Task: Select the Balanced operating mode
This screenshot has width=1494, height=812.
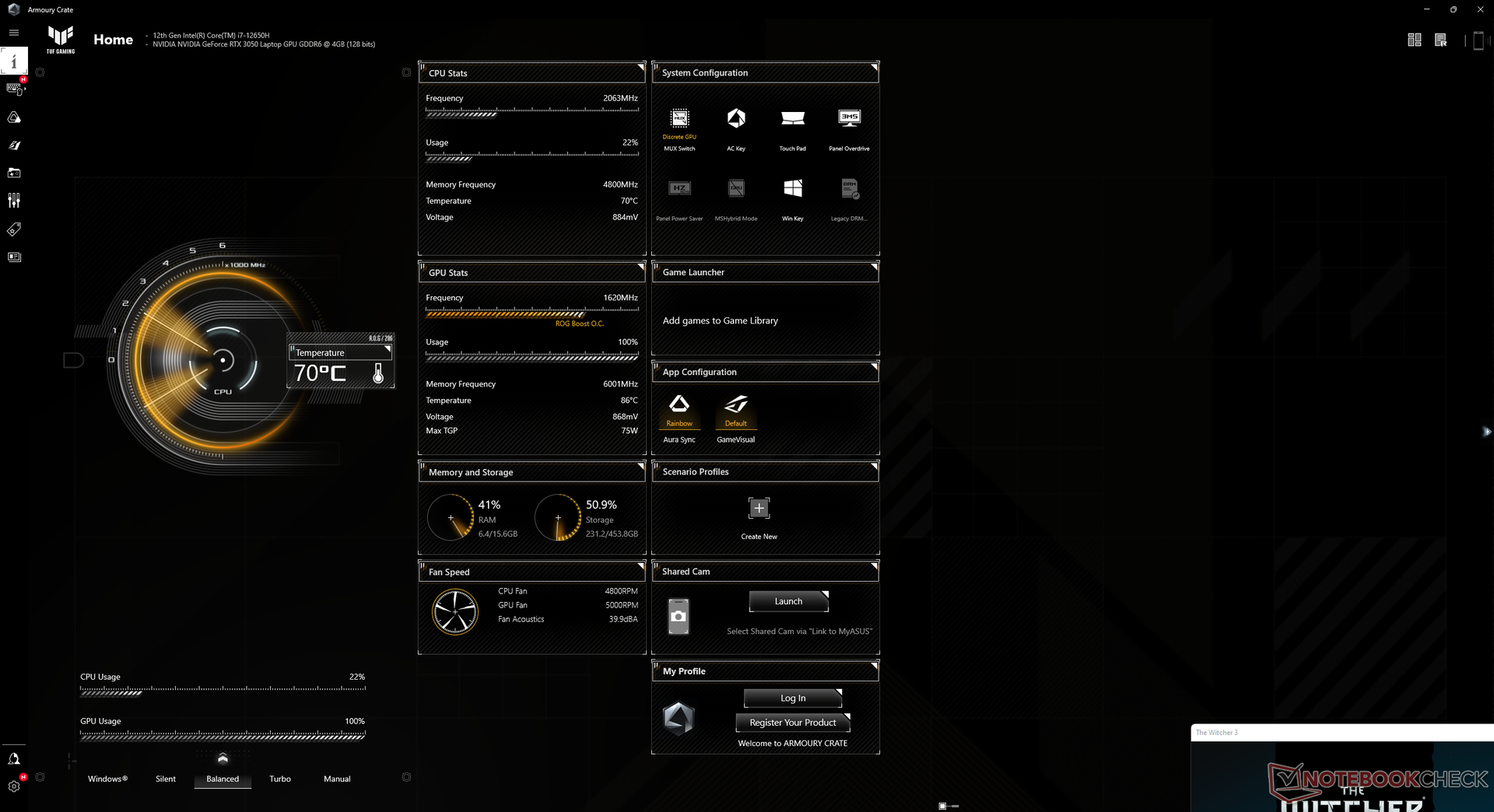Action: tap(223, 779)
